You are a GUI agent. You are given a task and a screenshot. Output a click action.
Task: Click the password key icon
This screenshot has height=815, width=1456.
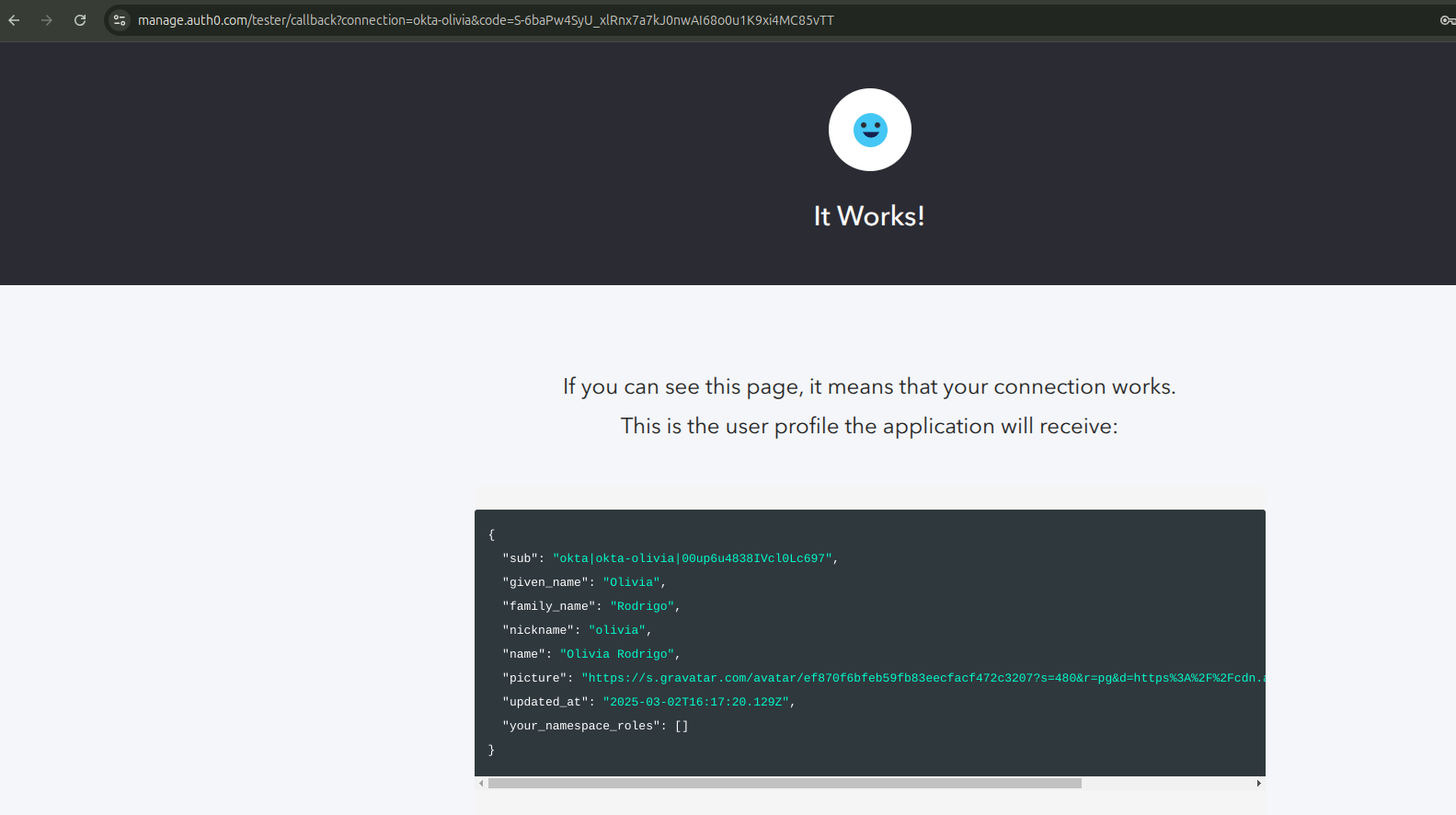point(1447,20)
